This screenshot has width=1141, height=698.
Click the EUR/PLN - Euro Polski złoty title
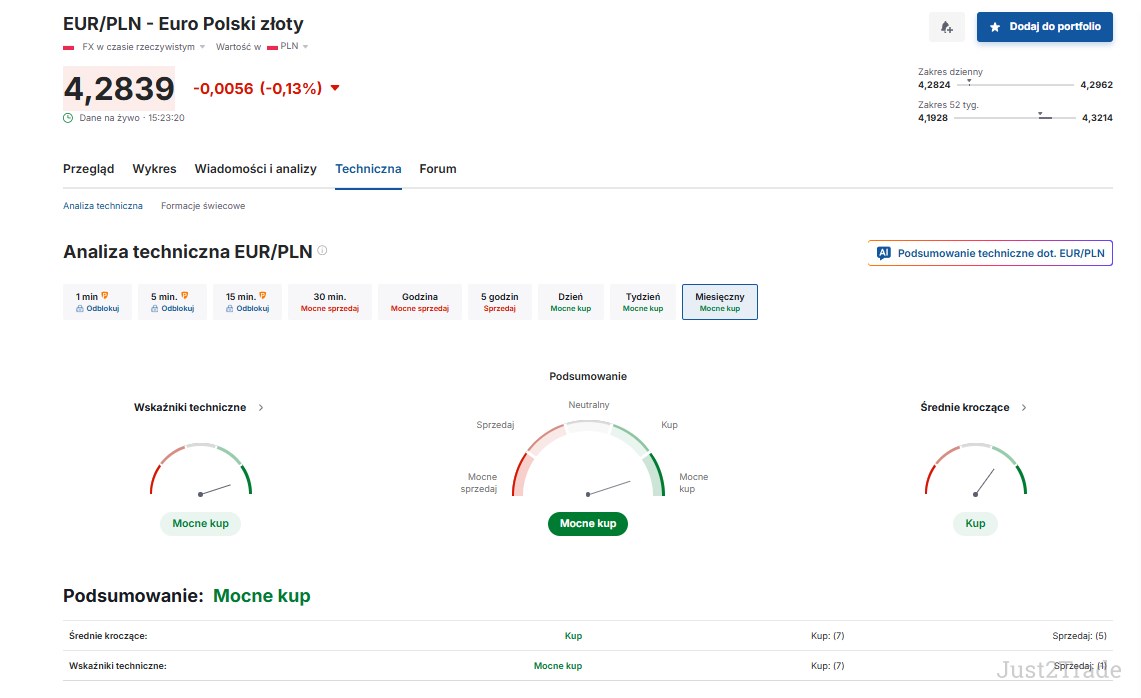coord(183,24)
